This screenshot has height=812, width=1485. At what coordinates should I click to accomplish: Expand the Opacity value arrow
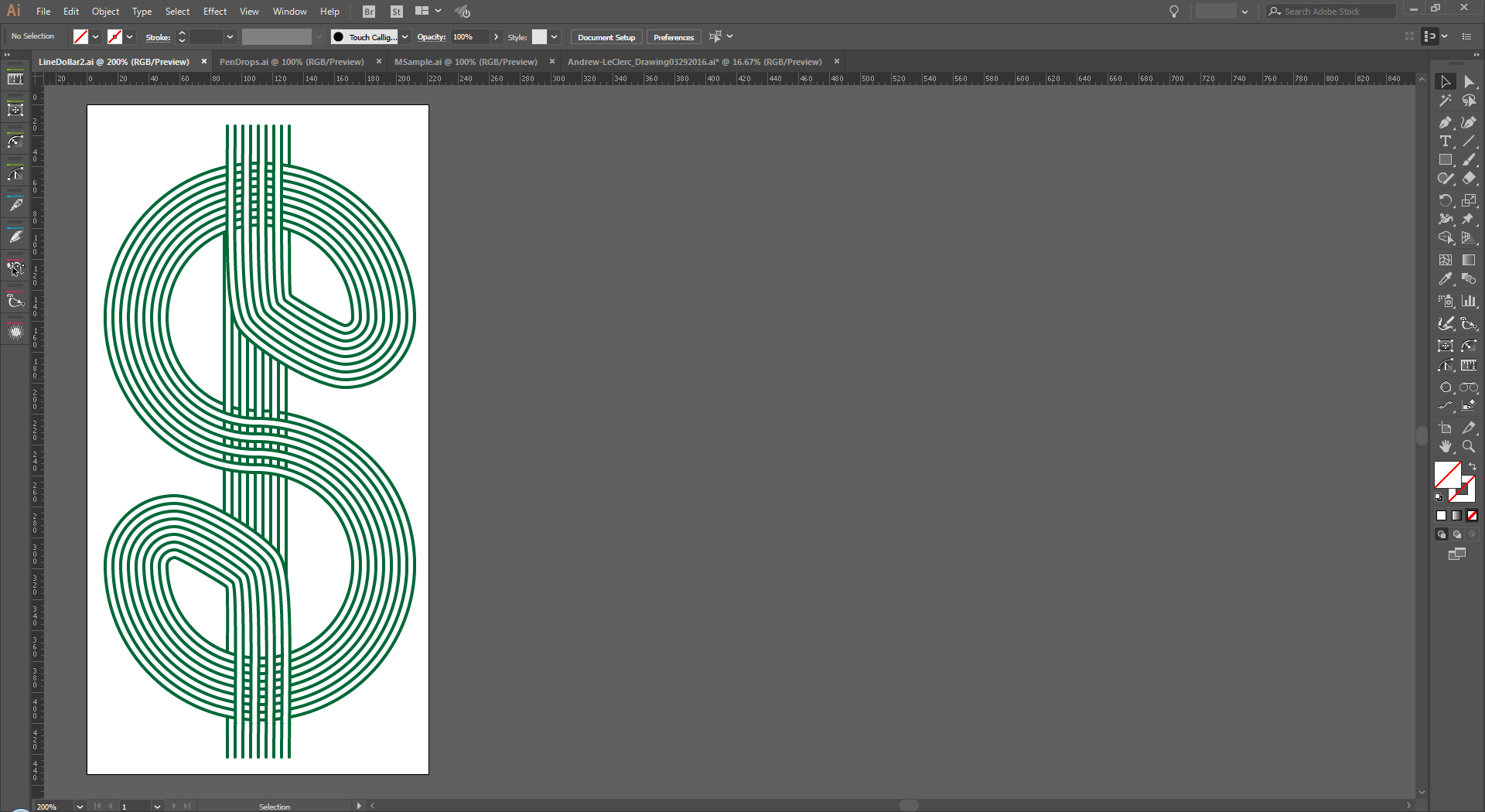point(496,37)
